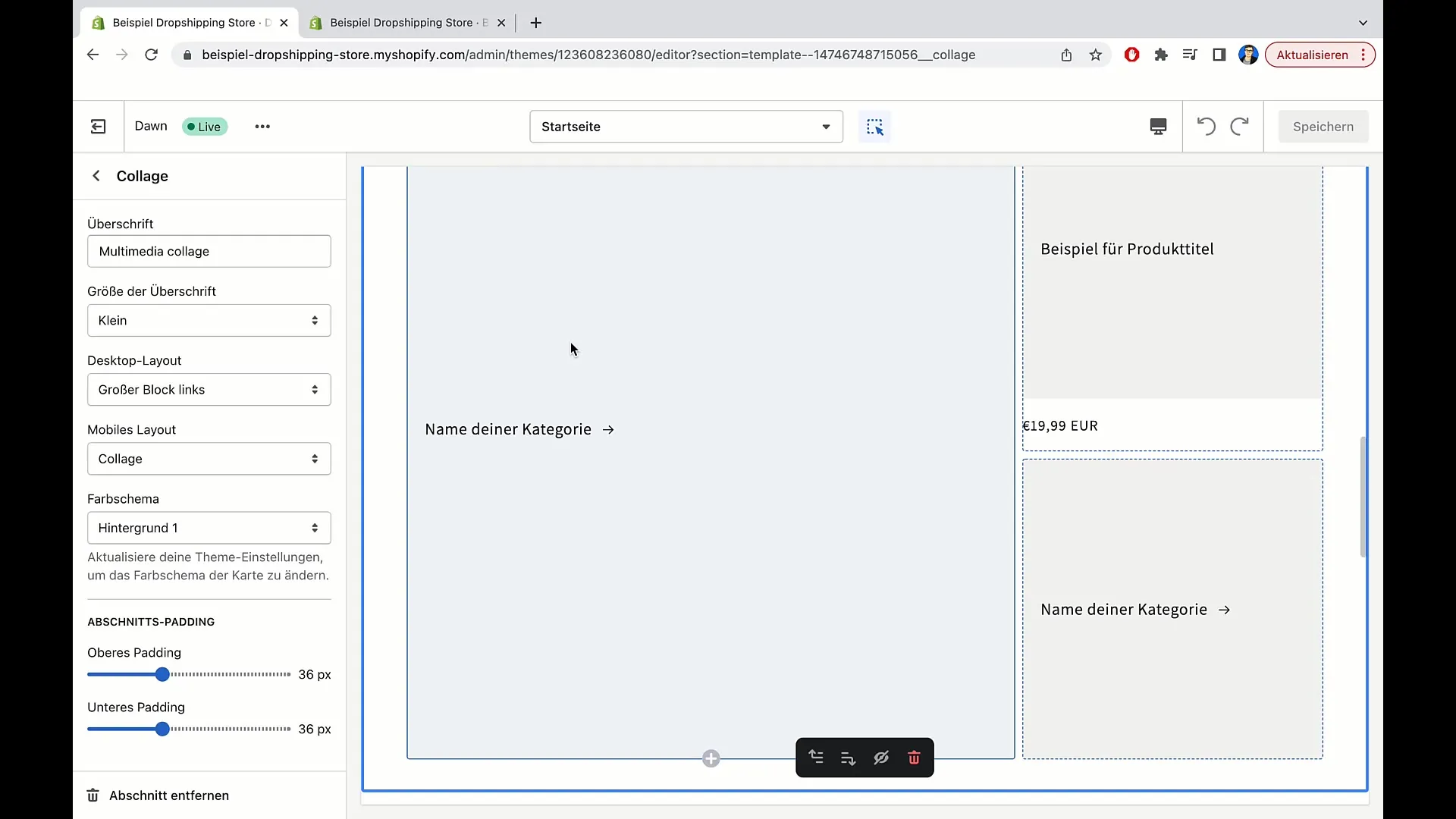Viewport: 1456px width, 819px height.
Task: Click the section selector icon top toolbar
Action: tap(875, 126)
